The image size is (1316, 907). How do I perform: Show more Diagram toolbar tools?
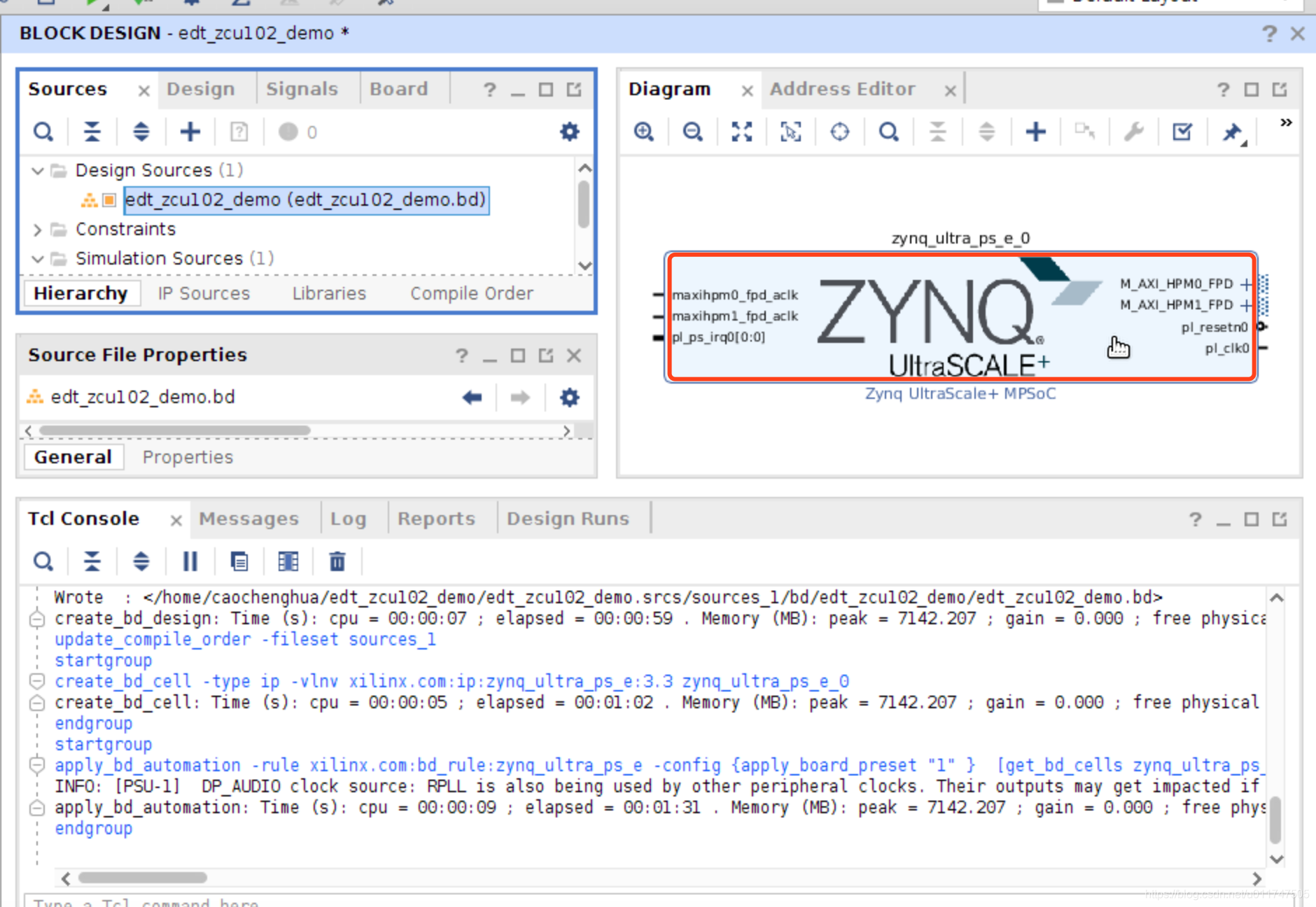point(1286,123)
